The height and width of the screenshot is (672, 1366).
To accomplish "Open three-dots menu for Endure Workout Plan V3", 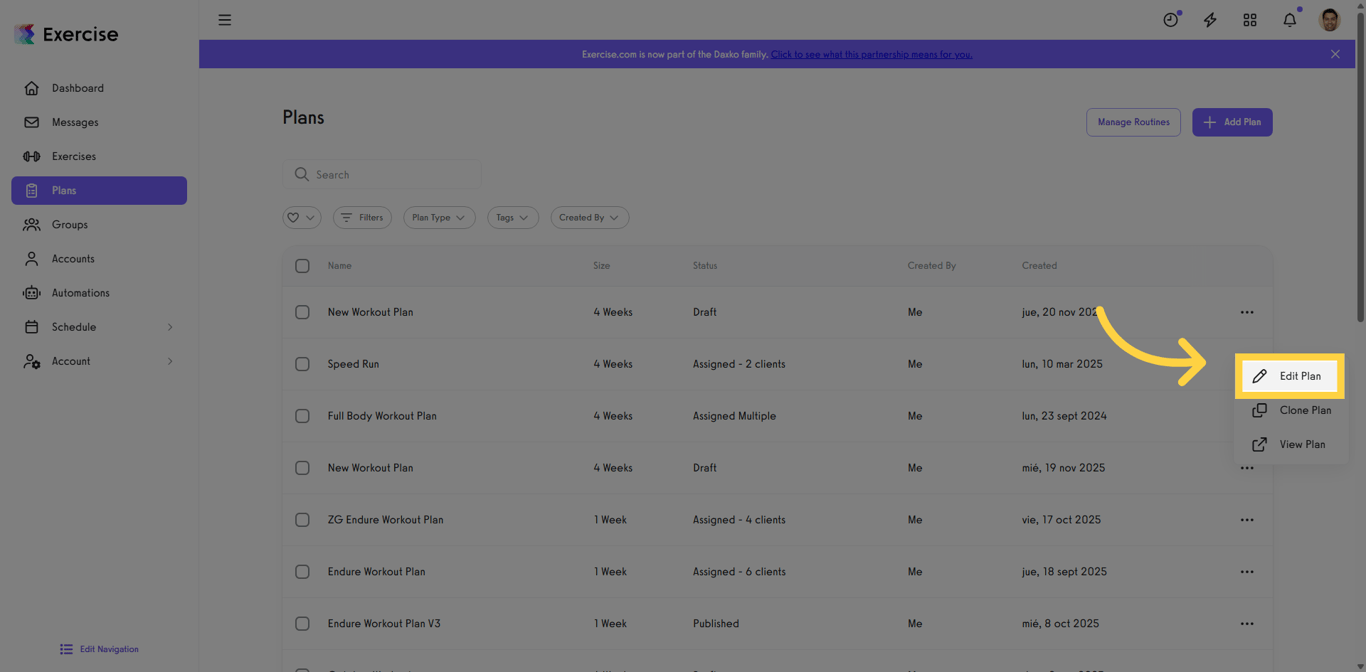I will pos(1247,624).
